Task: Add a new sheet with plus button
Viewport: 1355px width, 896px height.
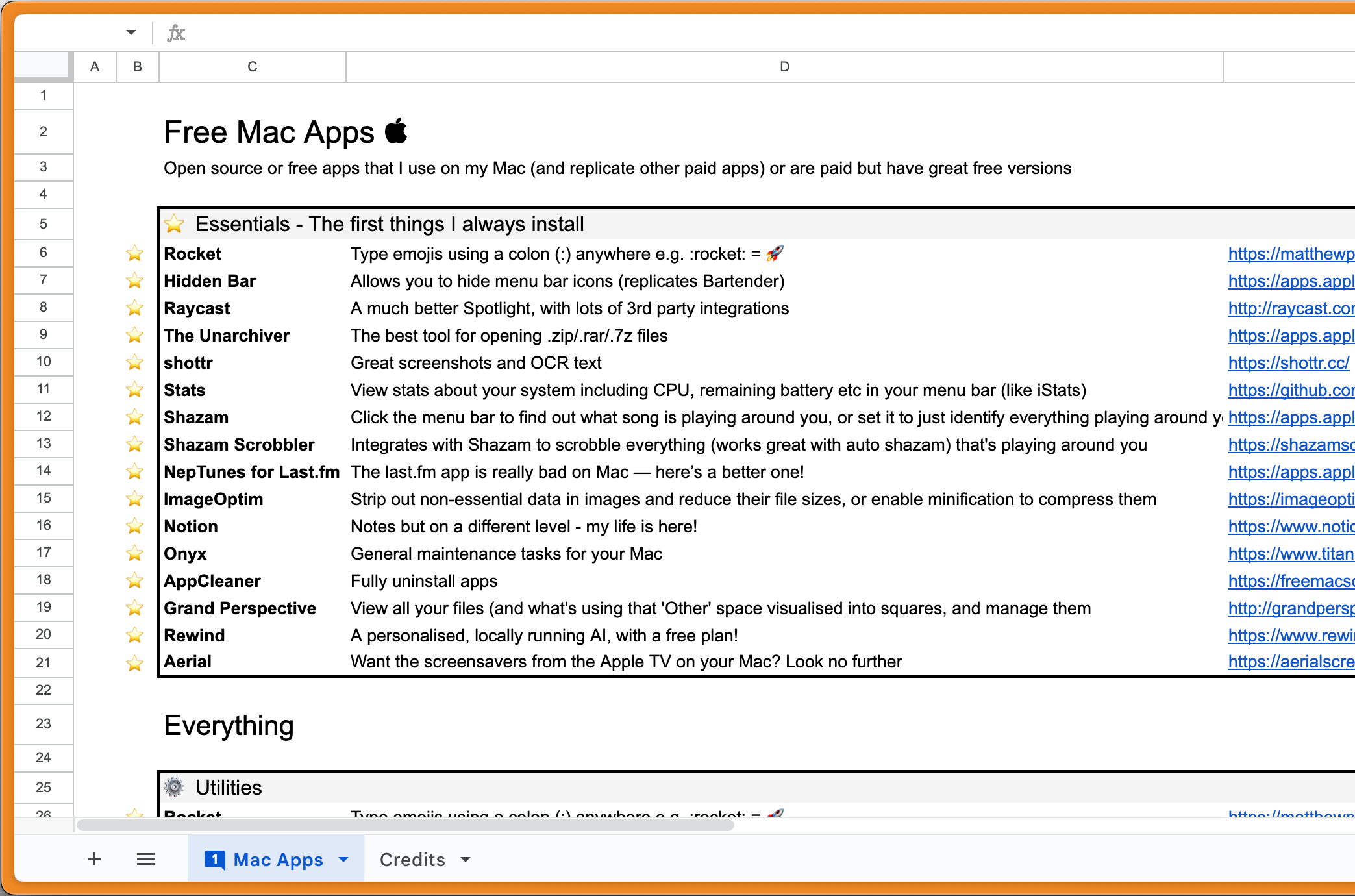Action: [94, 859]
